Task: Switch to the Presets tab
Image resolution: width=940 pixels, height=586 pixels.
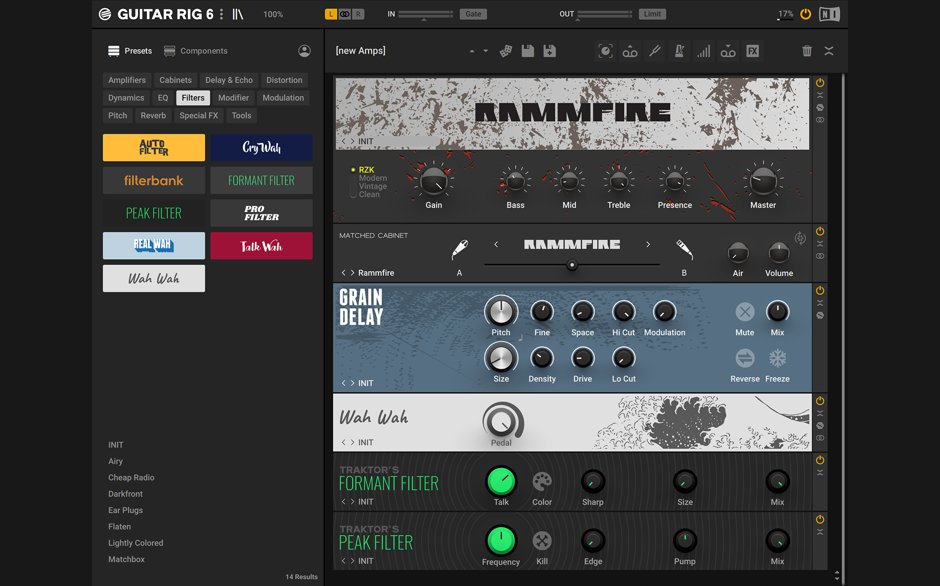Action: tap(130, 51)
